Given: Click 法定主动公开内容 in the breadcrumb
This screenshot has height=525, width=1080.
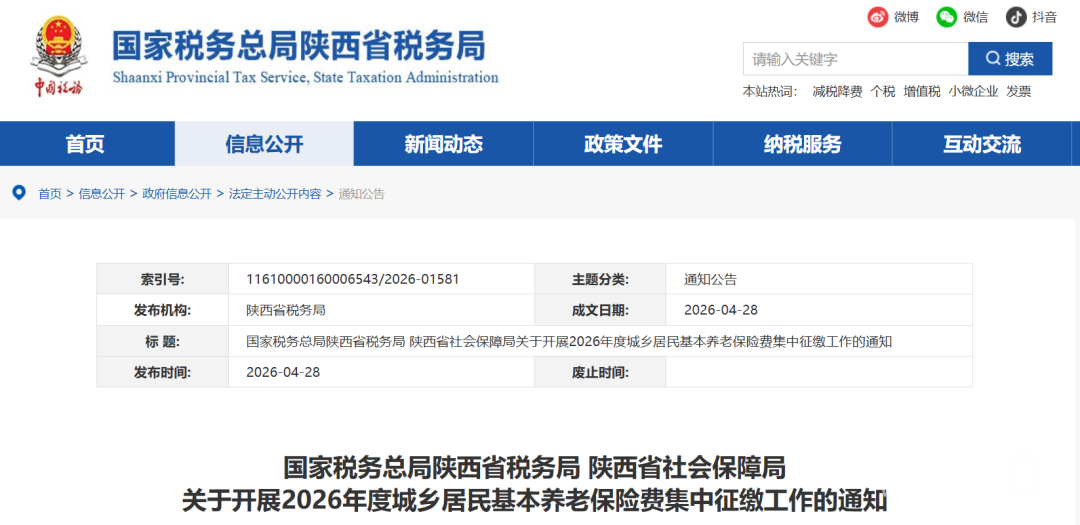Looking at the screenshot, I should [x=275, y=194].
